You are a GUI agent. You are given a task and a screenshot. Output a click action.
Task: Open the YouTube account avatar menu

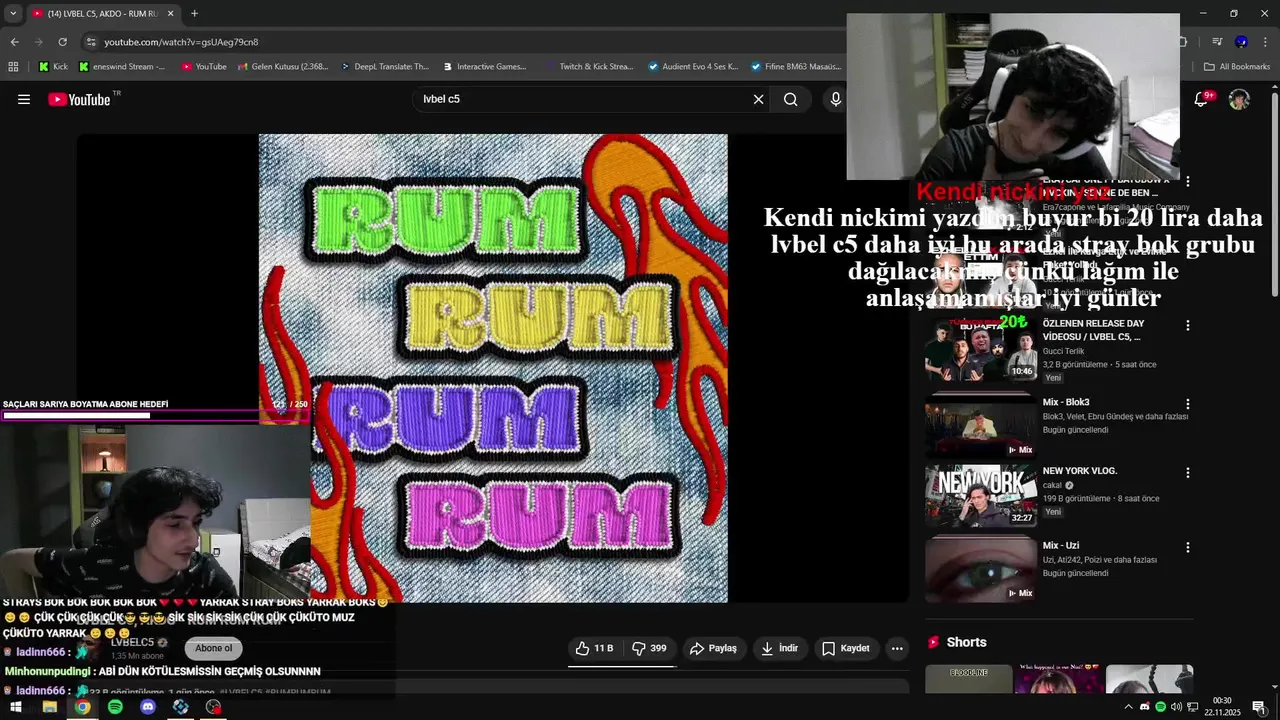tap(1239, 99)
